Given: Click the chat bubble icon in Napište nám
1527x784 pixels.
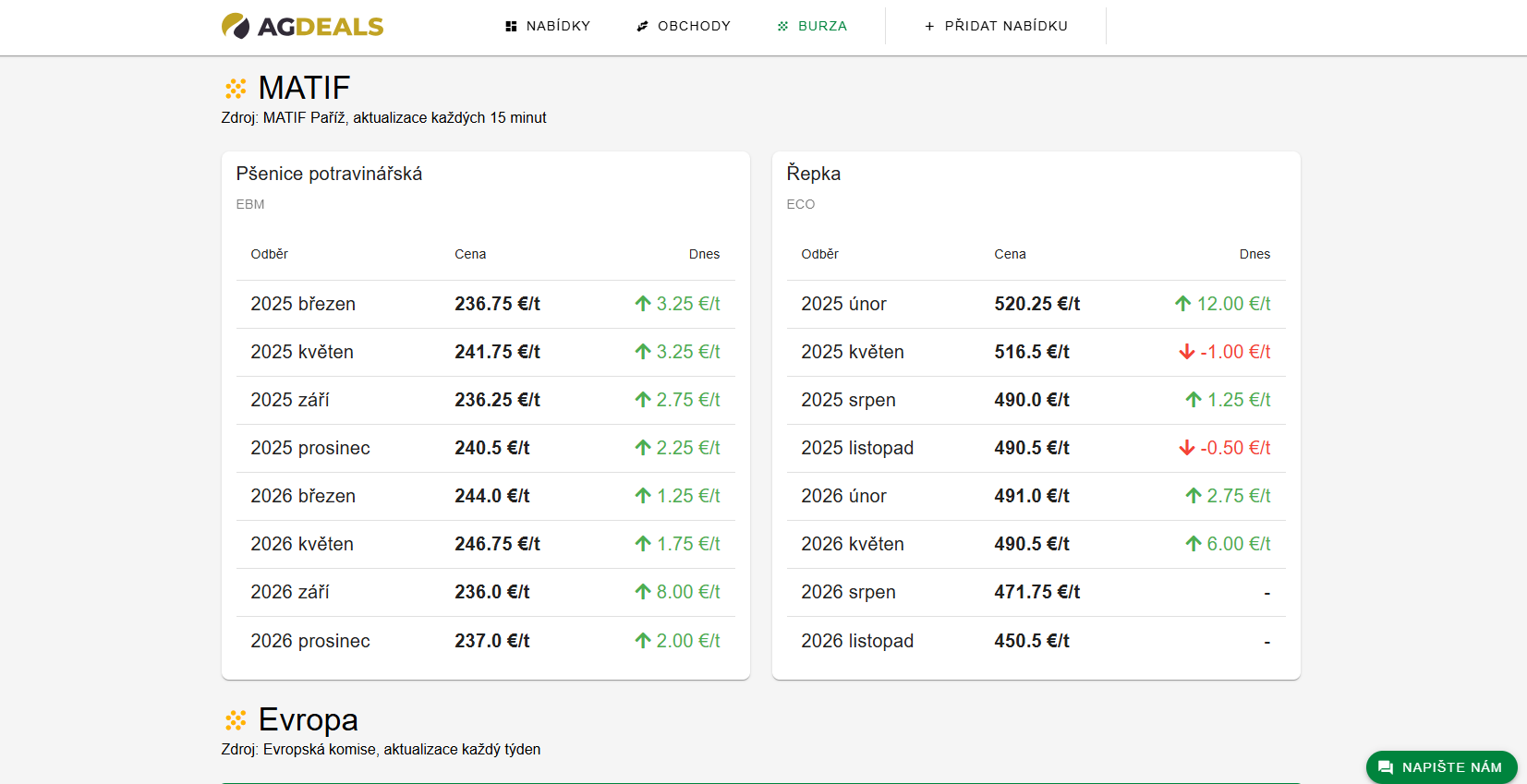Looking at the screenshot, I should [x=1385, y=767].
